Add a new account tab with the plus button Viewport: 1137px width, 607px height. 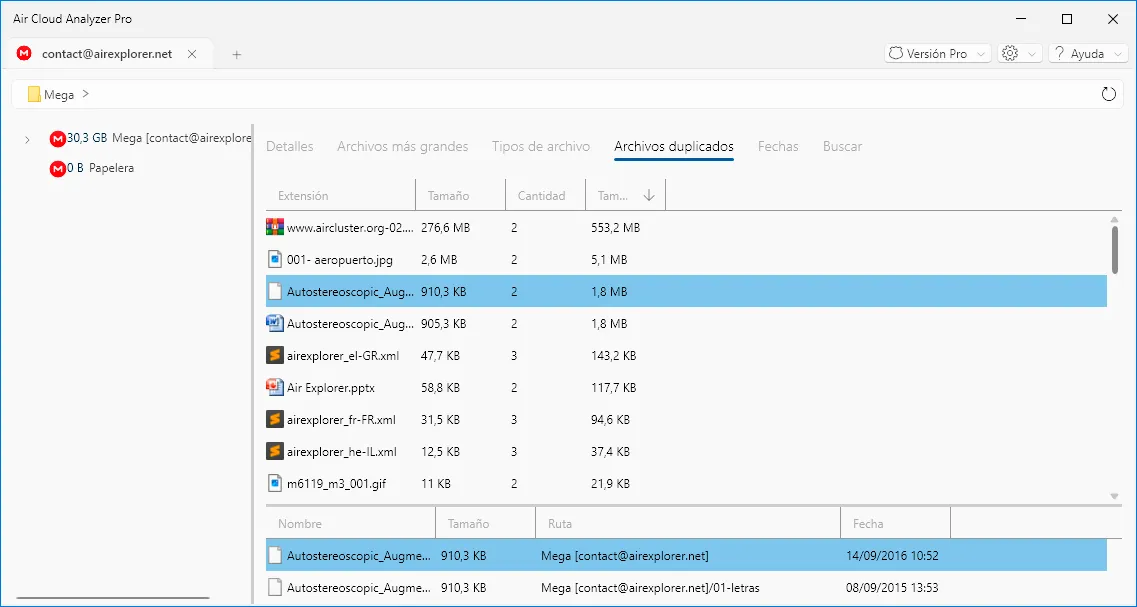pyautogui.click(x=236, y=54)
